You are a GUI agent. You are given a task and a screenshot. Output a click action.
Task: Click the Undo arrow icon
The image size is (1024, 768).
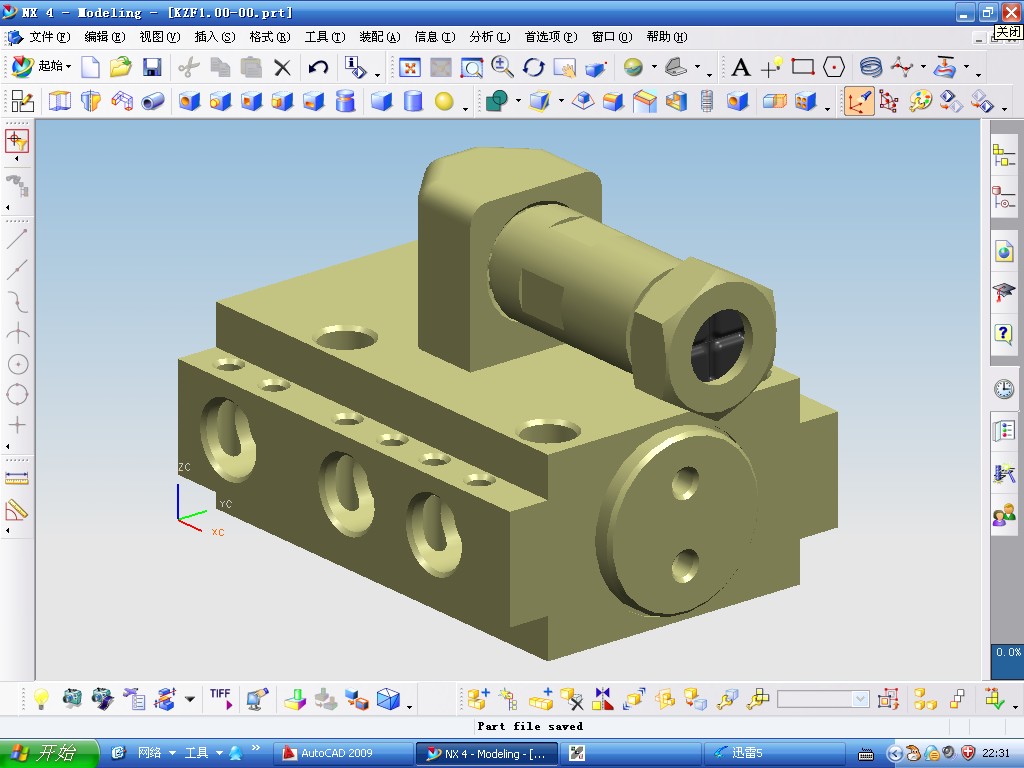318,67
